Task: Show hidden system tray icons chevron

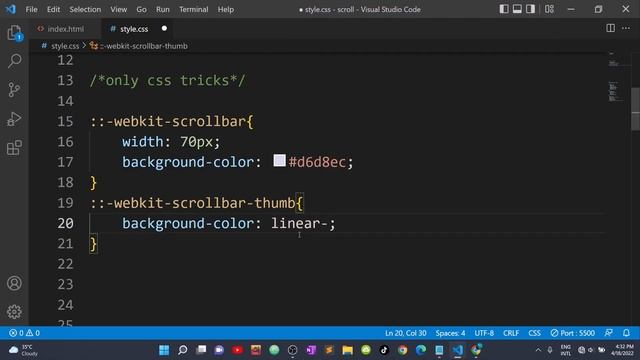Action: 538,350
